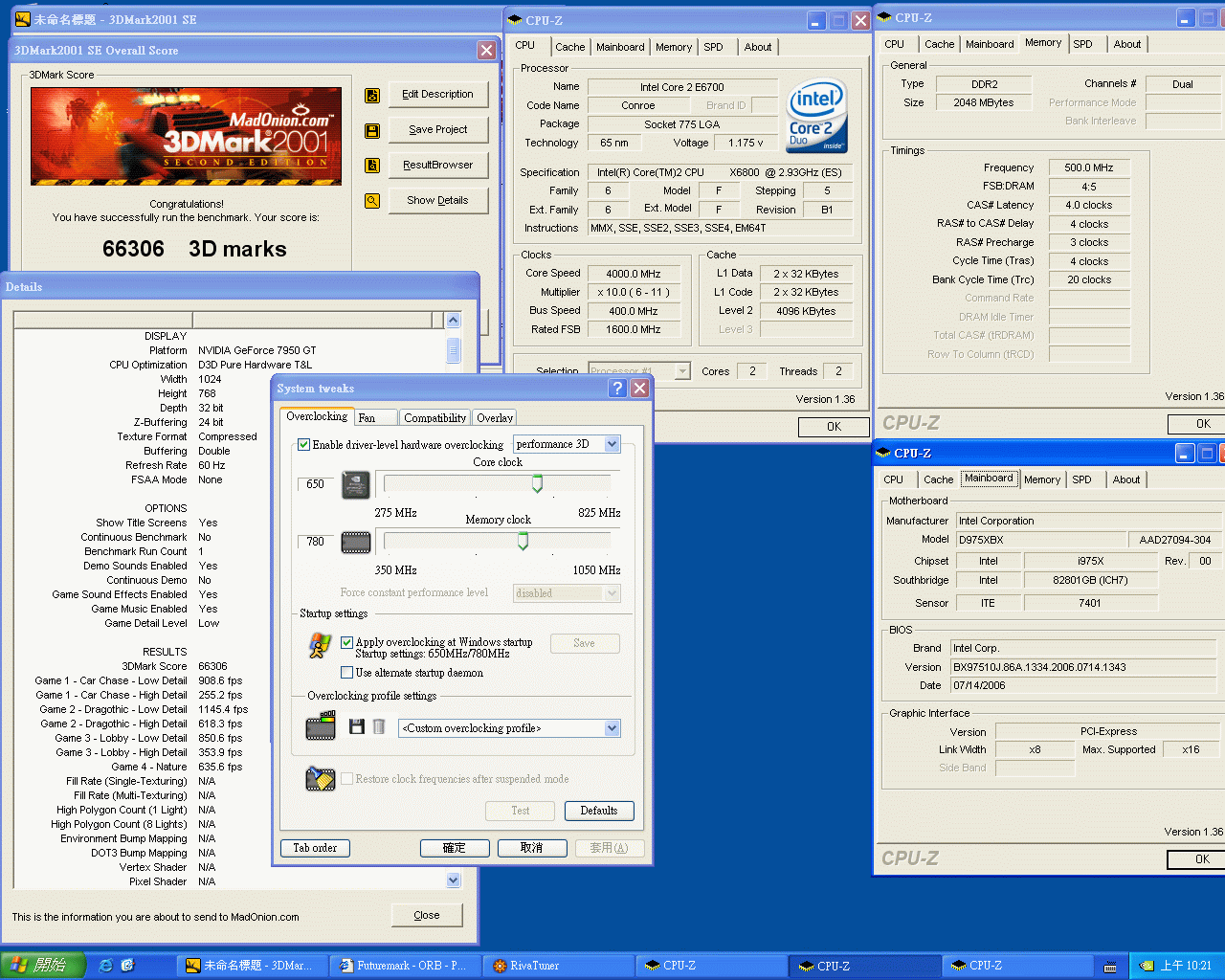Click the Intel Core 2 Duo logo
The height and width of the screenshot is (980, 1225).
816,115
